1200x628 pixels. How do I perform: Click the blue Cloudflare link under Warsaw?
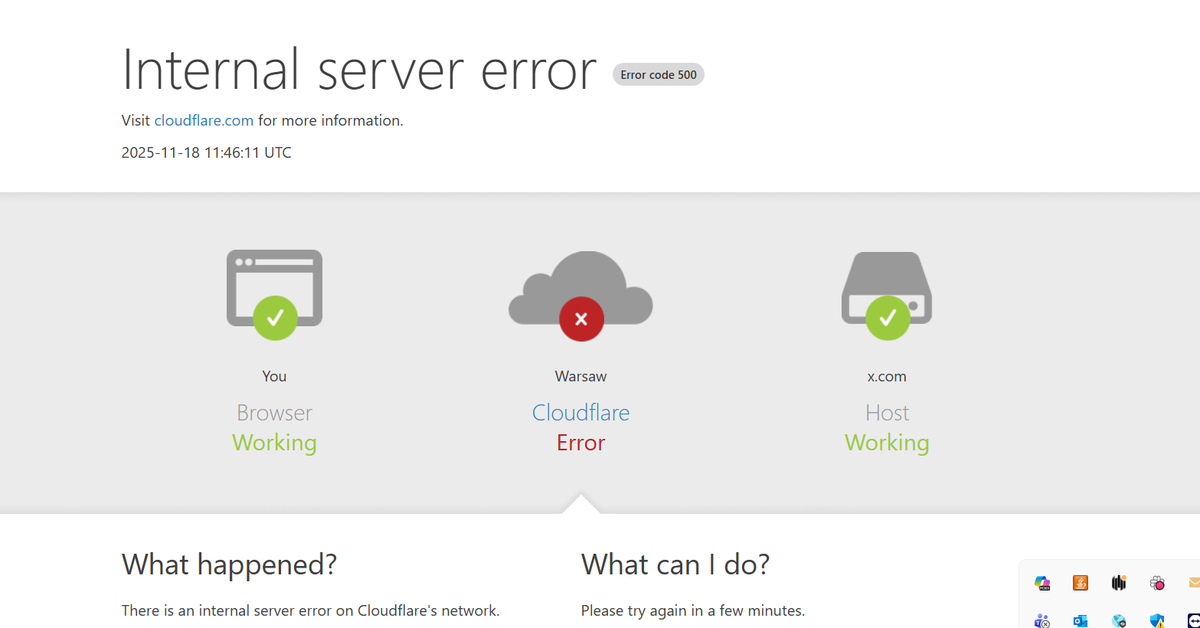click(581, 412)
